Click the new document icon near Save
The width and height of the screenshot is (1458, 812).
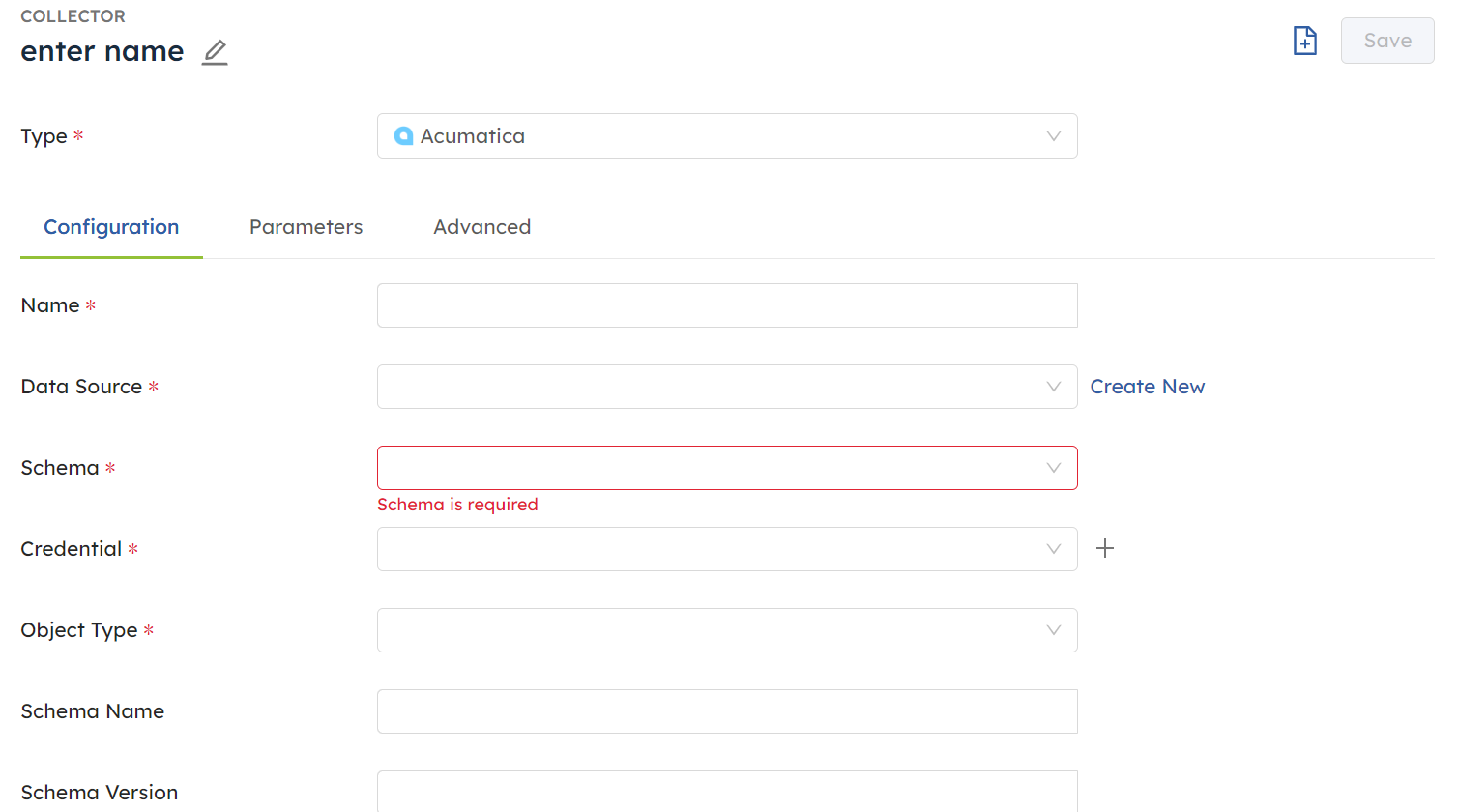[1304, 41]
